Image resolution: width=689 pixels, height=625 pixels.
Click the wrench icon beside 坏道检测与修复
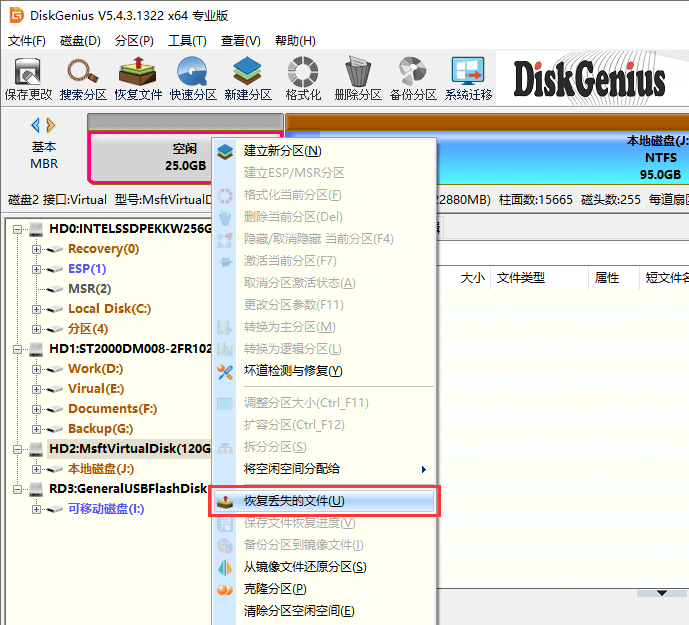225,372
